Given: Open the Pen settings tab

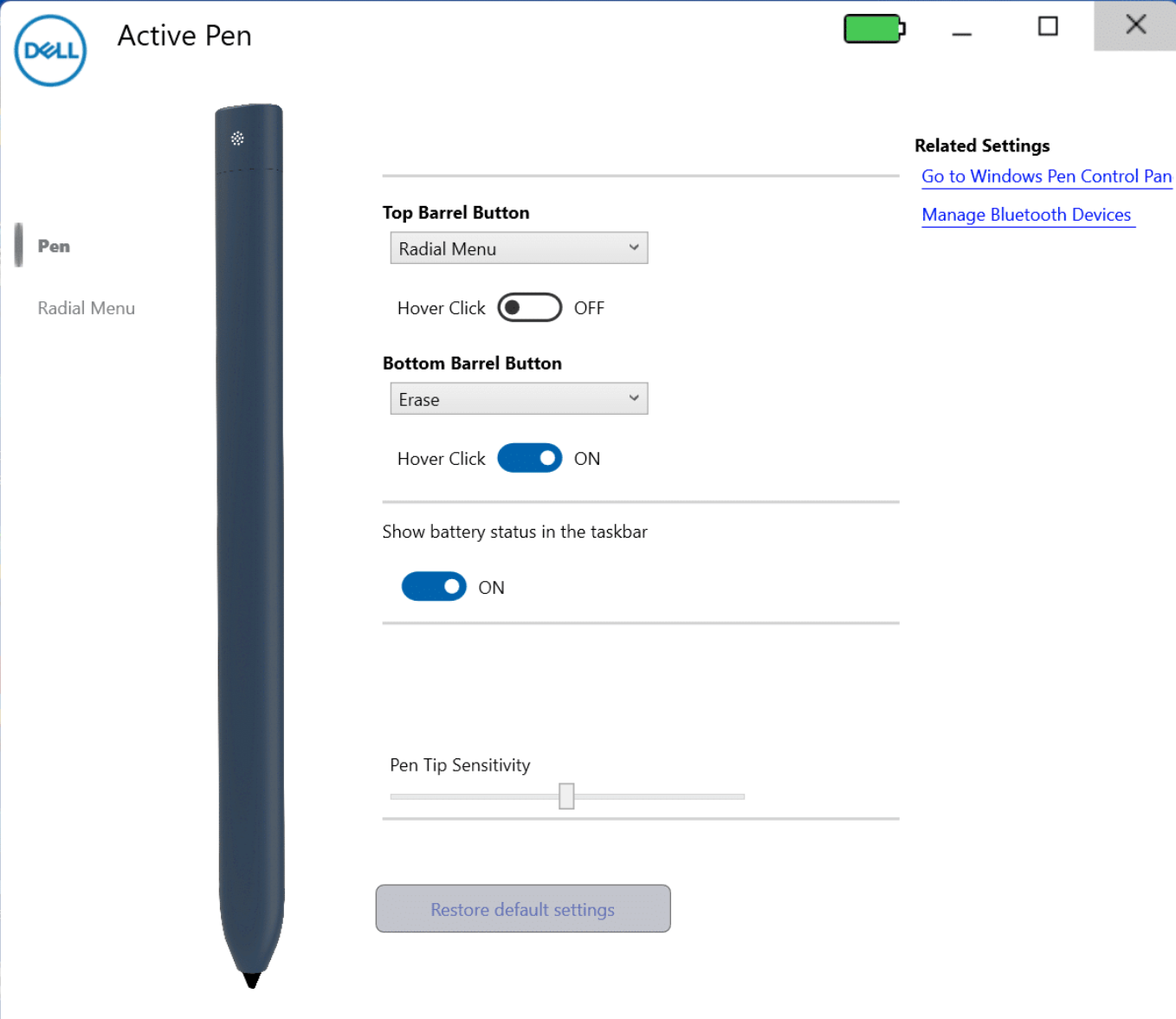Looking at the screenshot, I should (x=54, y=246).
